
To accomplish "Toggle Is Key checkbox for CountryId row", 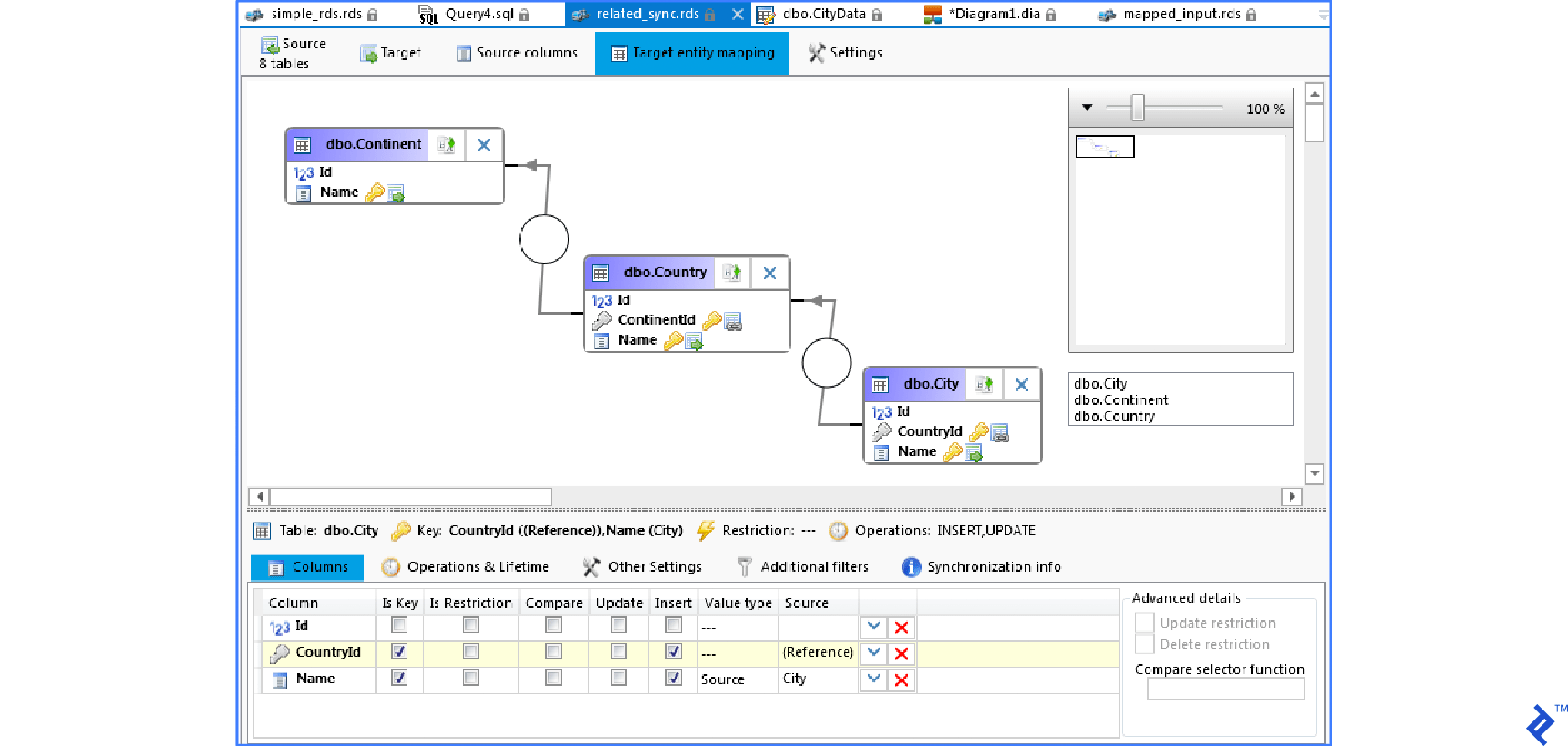I will (x=399, y=651).
